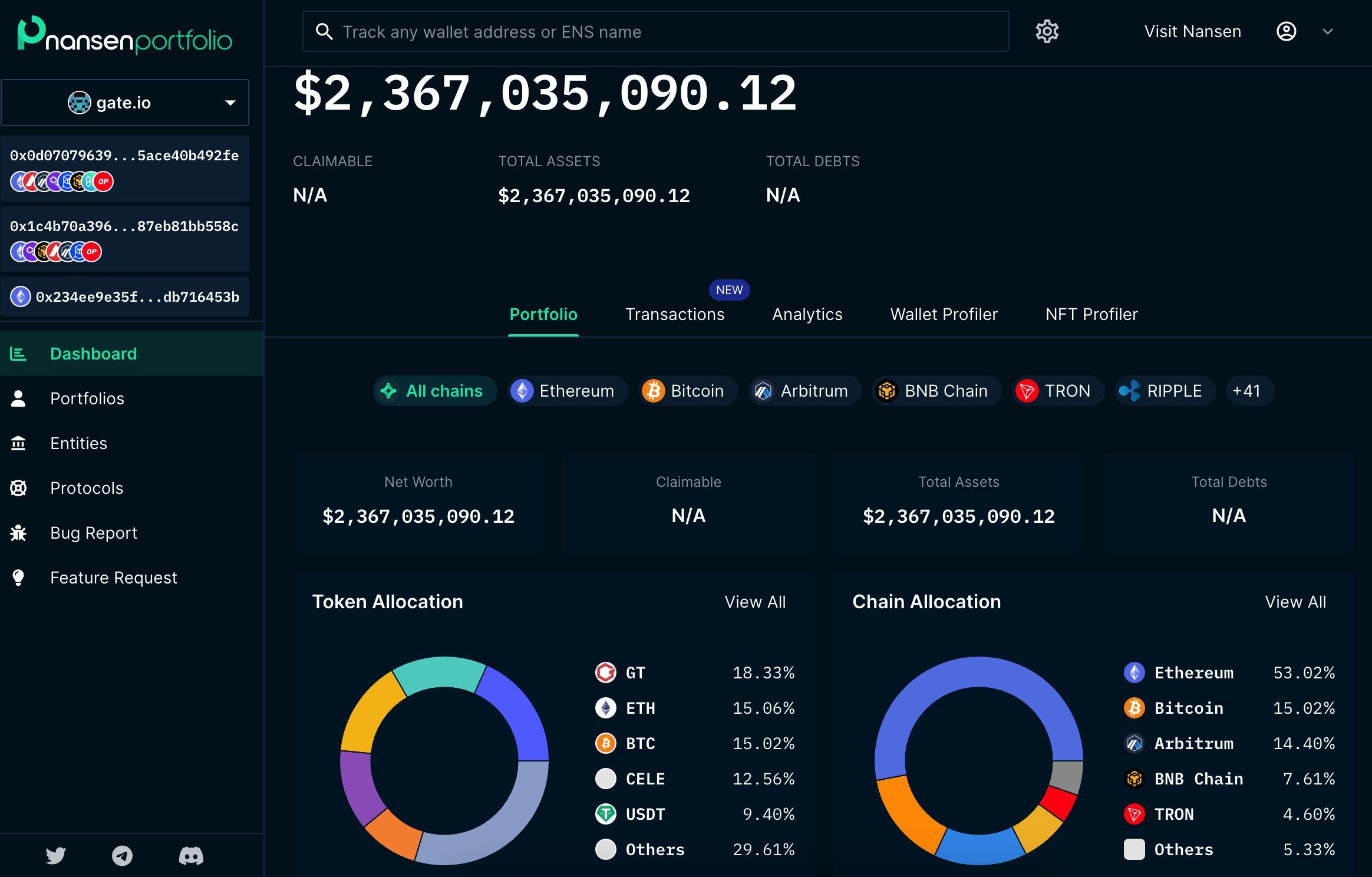The height and width of the screenshot is (877, 1372).
Task: Open the Discord link icon
Action: point(191,855)
